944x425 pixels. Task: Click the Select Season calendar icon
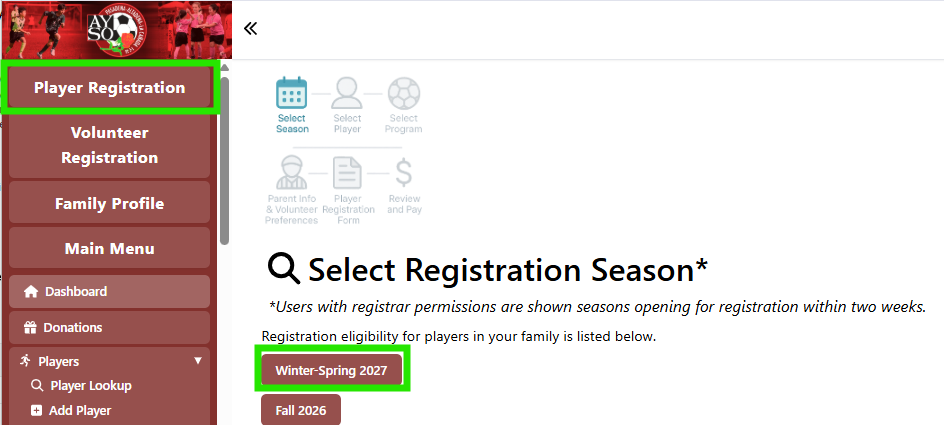pos(292,93)
